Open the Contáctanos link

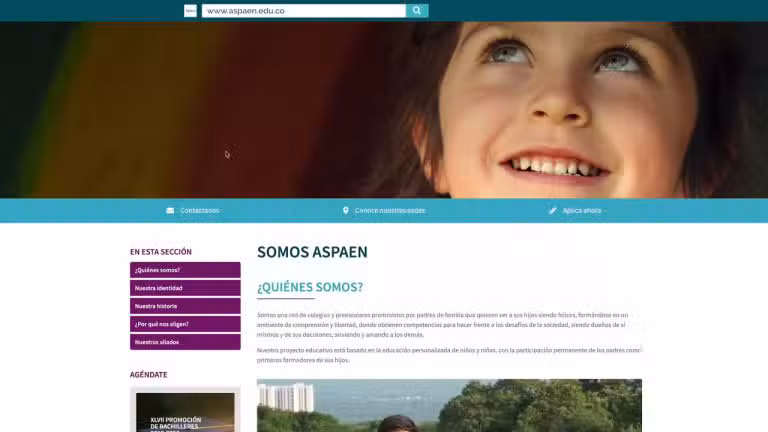pos(200,211)
